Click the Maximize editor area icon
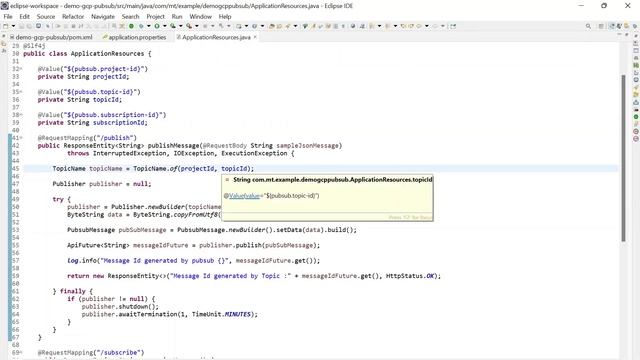Viewport: 640px width, 360px height. point(627,35)
